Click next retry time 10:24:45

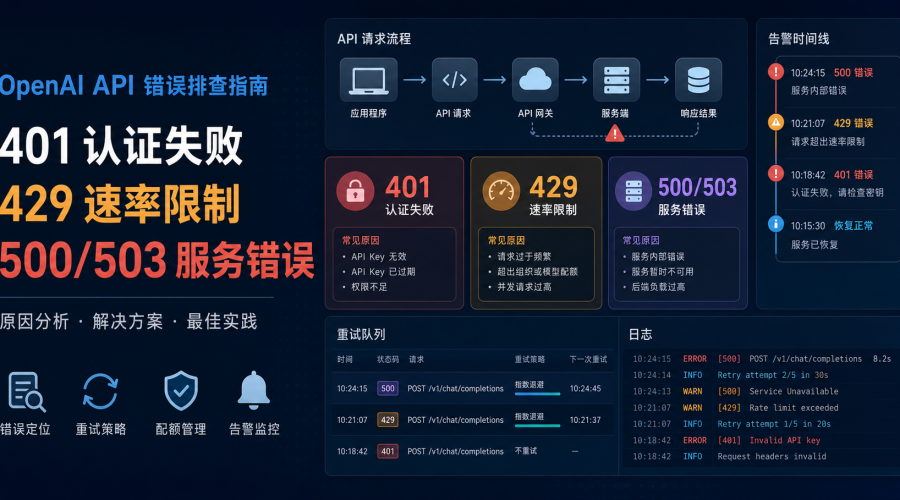(585, 388)
